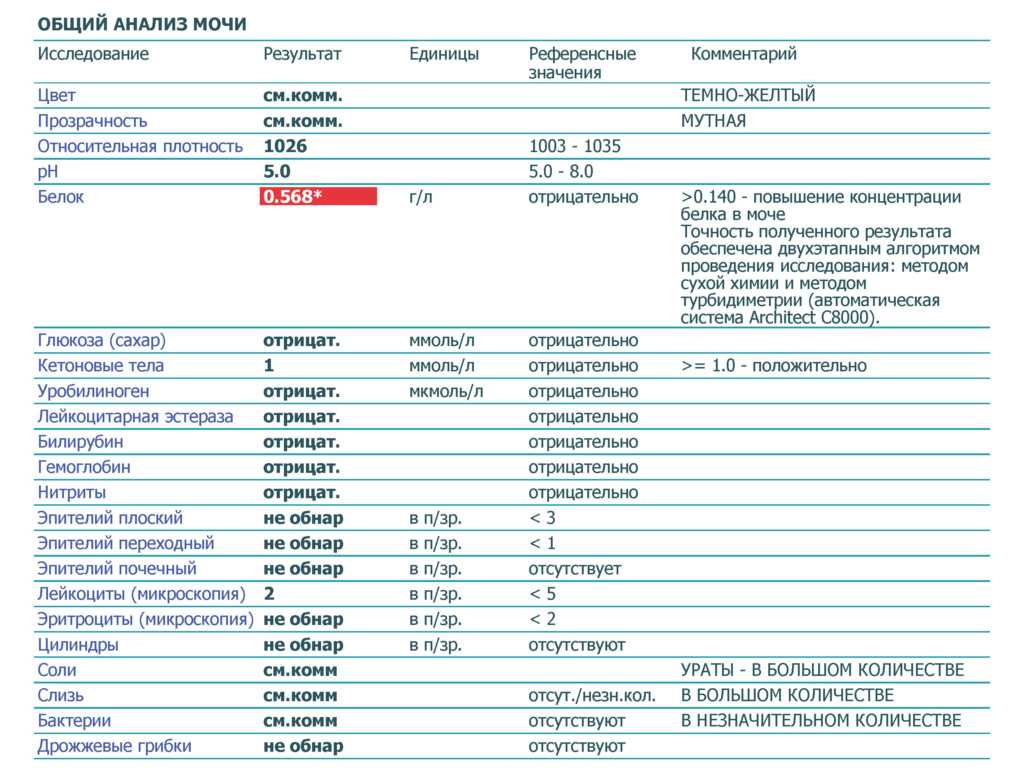Click the Лейкоциты (микроскопия) row label

(x=142, y=594)
